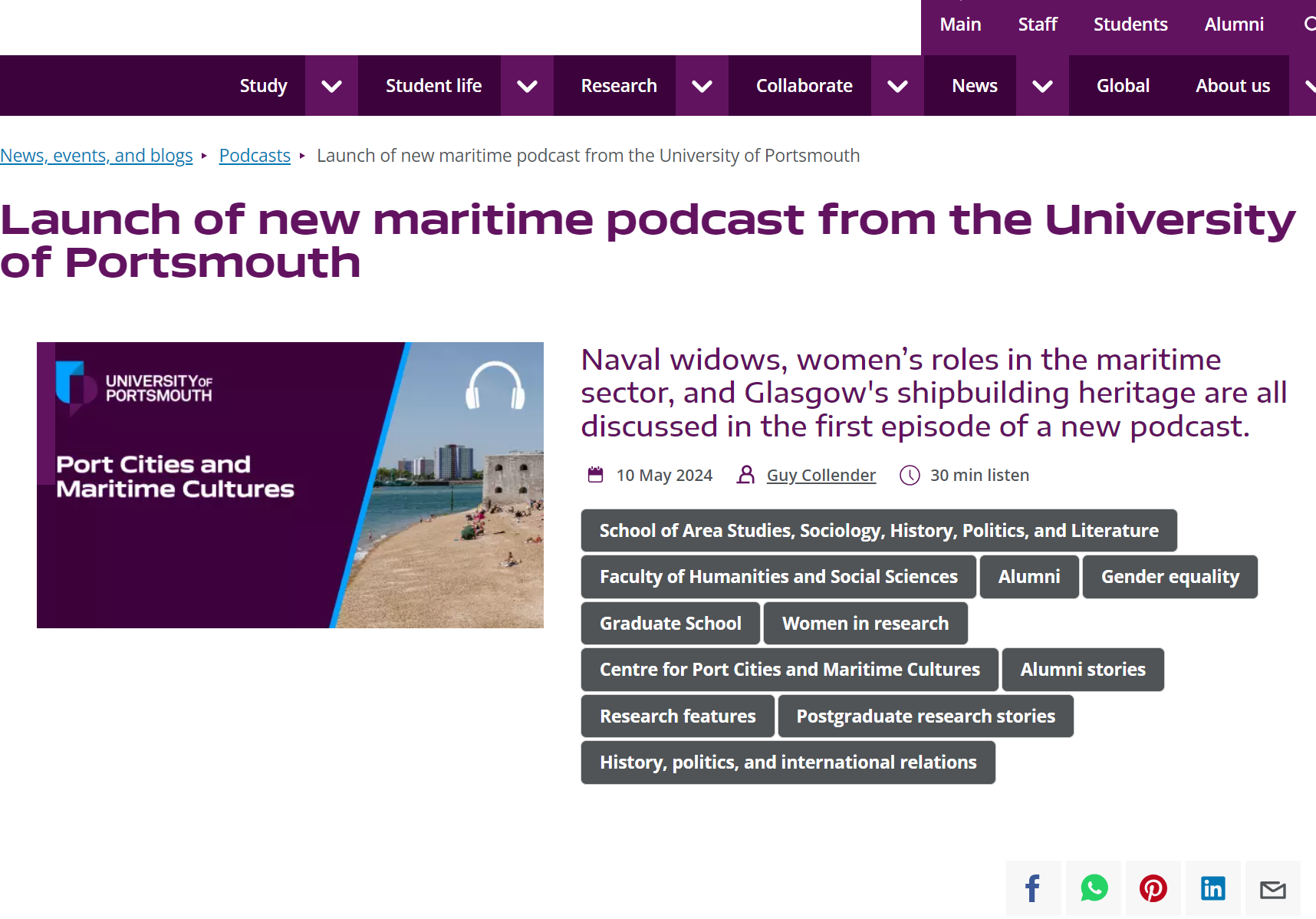Expand the Collaborate menu chevron
The height and width of the screenshot is (919, 1316).
897,86
